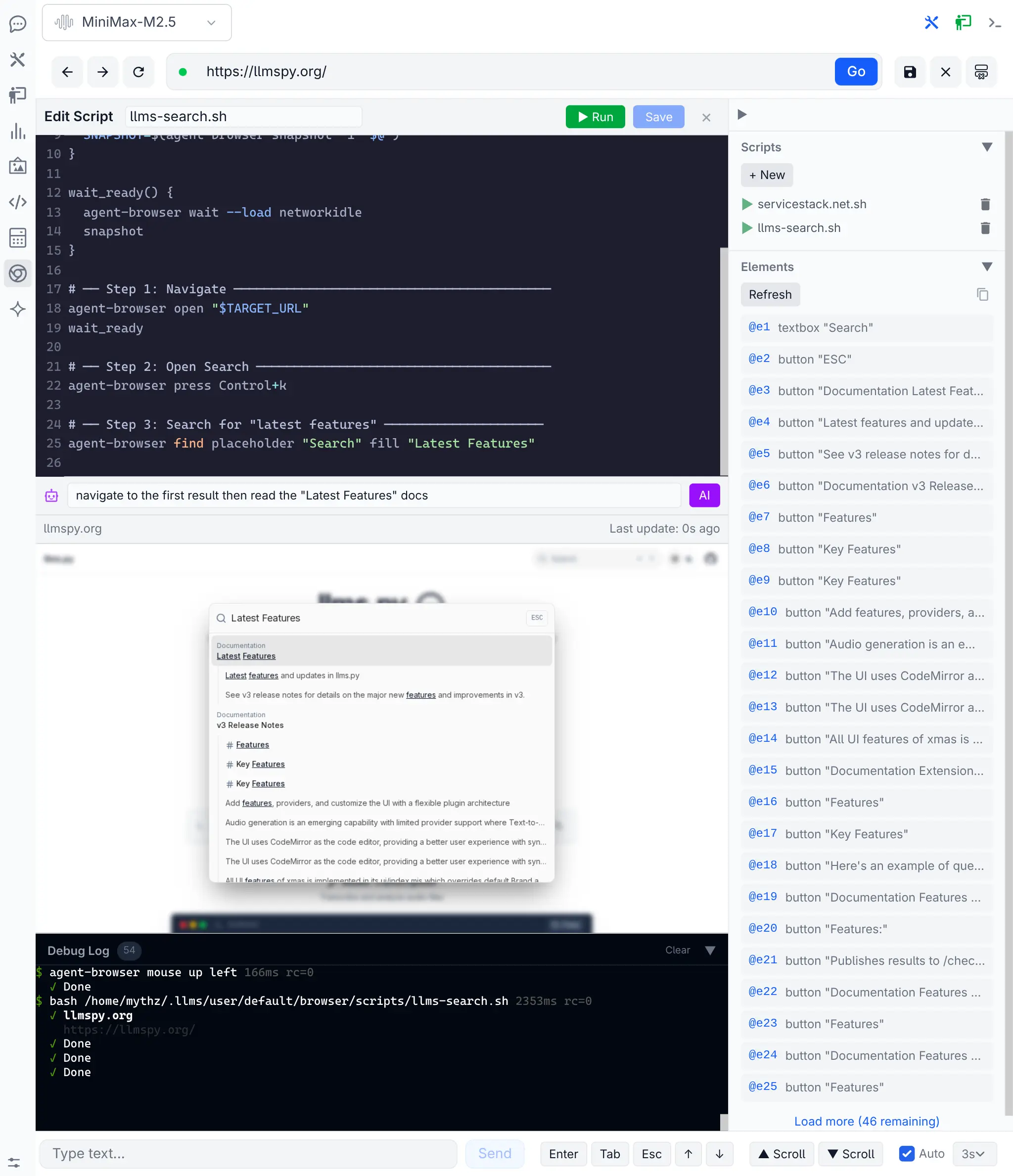Select the llms-search.sh entry in Scripts
Viewport: 1013px width, 1176px height.
(799, 227)
